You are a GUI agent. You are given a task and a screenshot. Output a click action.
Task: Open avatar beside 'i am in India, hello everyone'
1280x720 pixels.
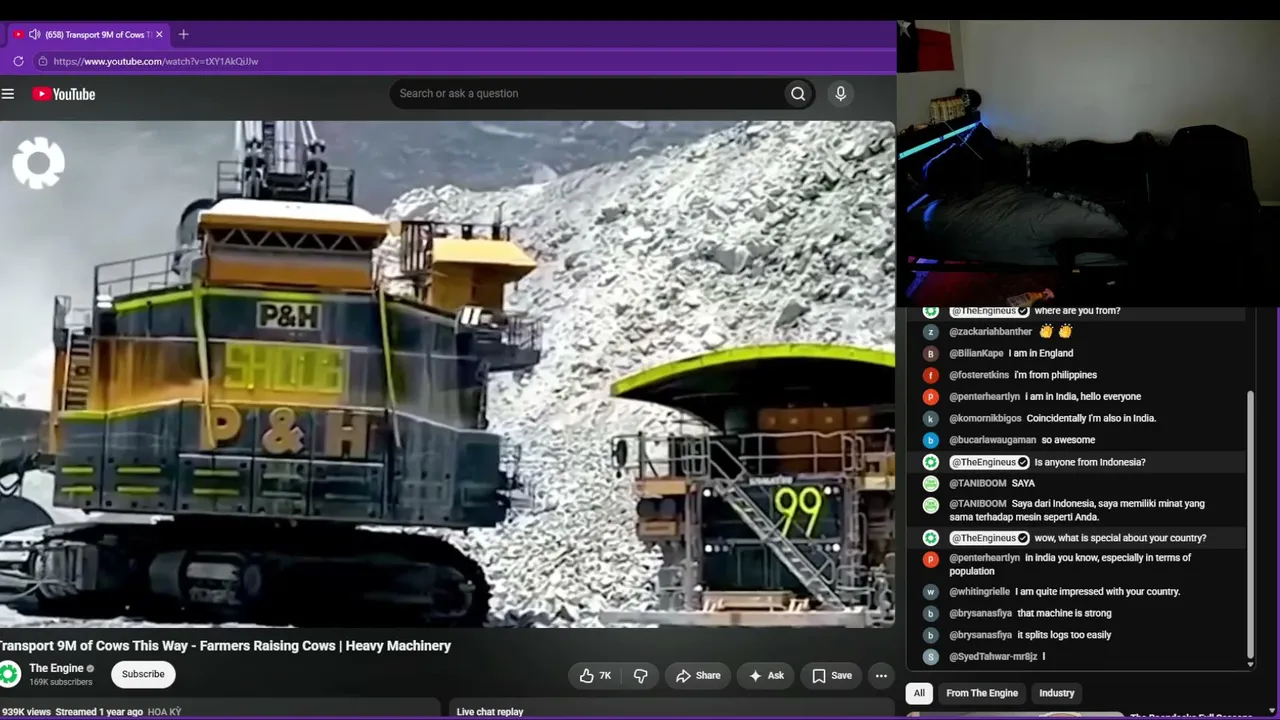931,397
